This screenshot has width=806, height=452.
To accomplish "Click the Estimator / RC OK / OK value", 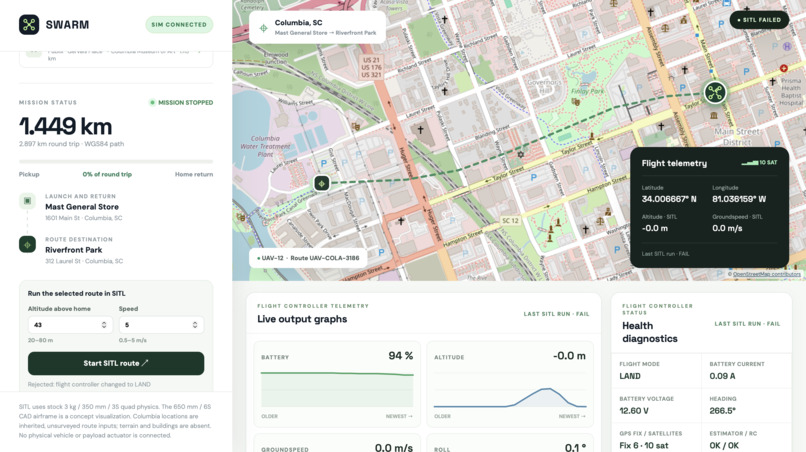I will coord(724,446).
